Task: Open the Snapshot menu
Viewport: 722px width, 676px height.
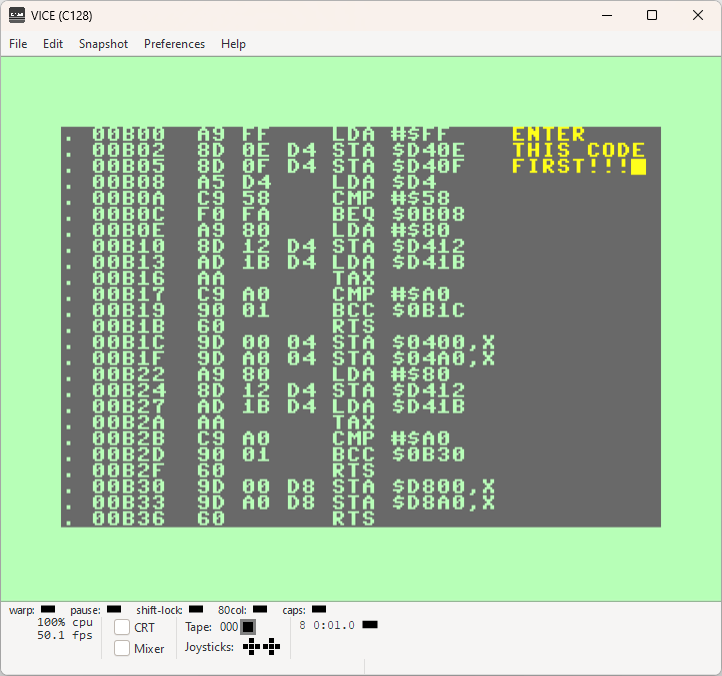Action: point(103,44)
